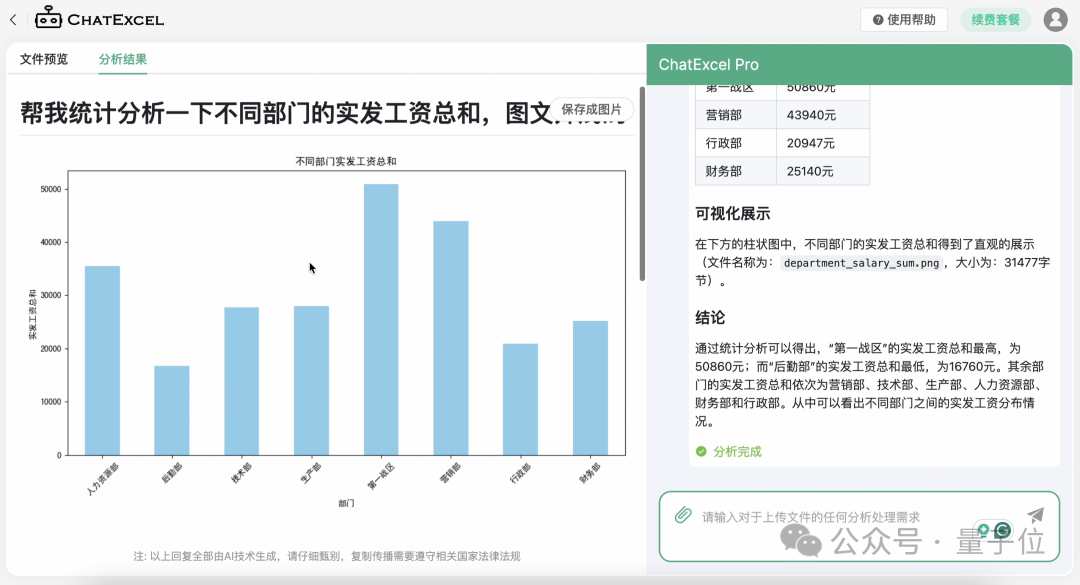Click the 第一战区 bar in the chart
1080x585 pixels.
(x=381, y=320)
